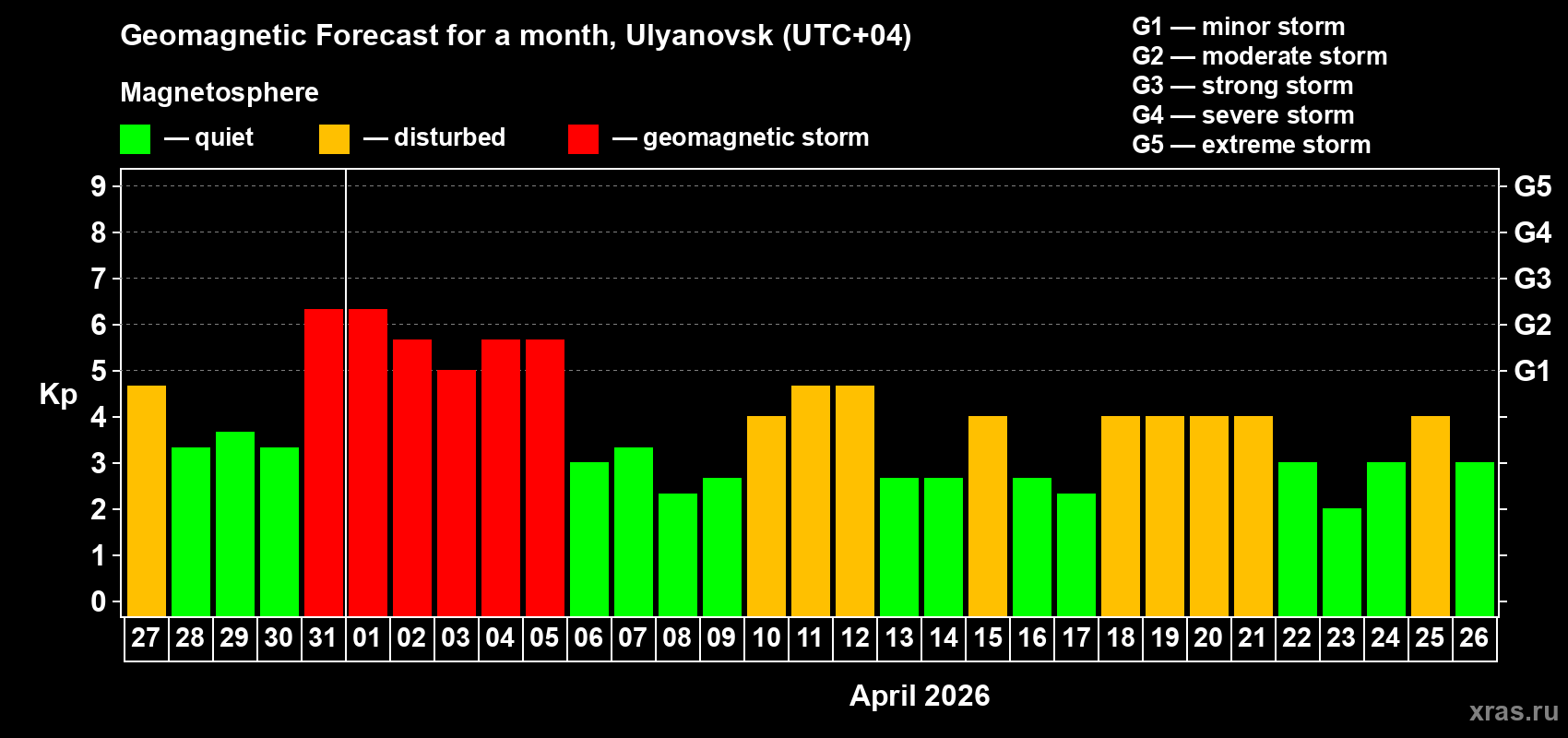Click the red bar above date 03
Image resolution: width=1568 pixels, height=738 pixels.
(457, 494)
